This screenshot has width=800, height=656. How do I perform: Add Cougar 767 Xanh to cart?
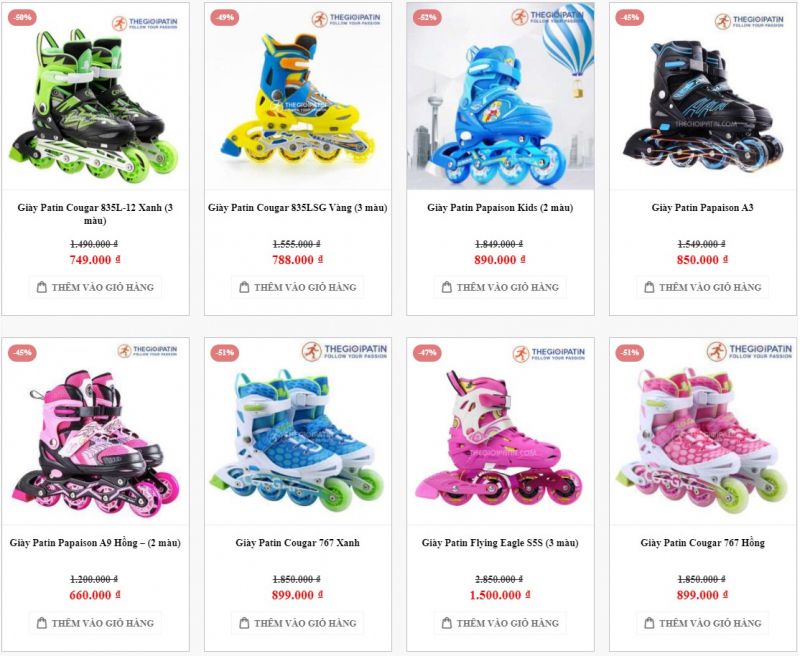(298, 623)
